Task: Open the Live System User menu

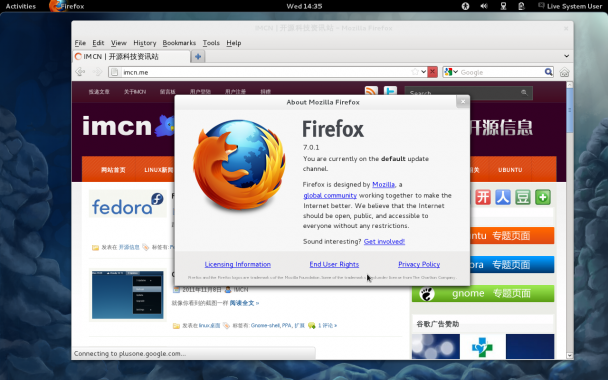Action: coord(570,6)
